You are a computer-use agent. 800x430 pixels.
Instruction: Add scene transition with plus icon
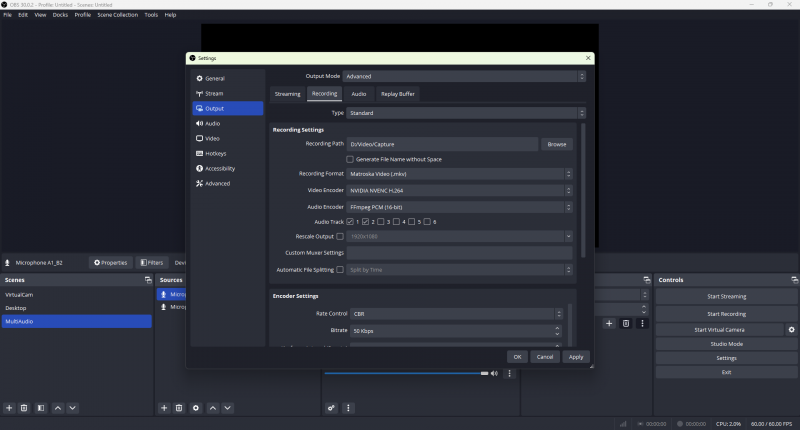click(609, 323)
